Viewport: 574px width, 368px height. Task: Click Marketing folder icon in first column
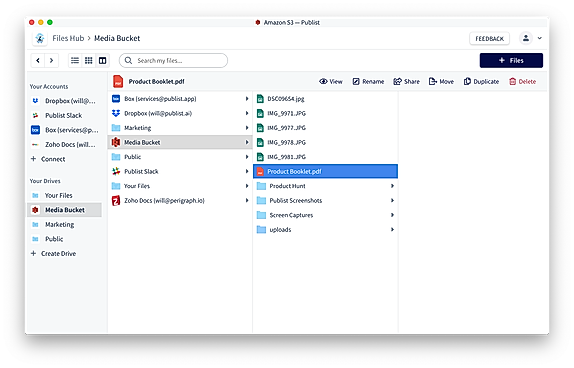tap(116, 128)
